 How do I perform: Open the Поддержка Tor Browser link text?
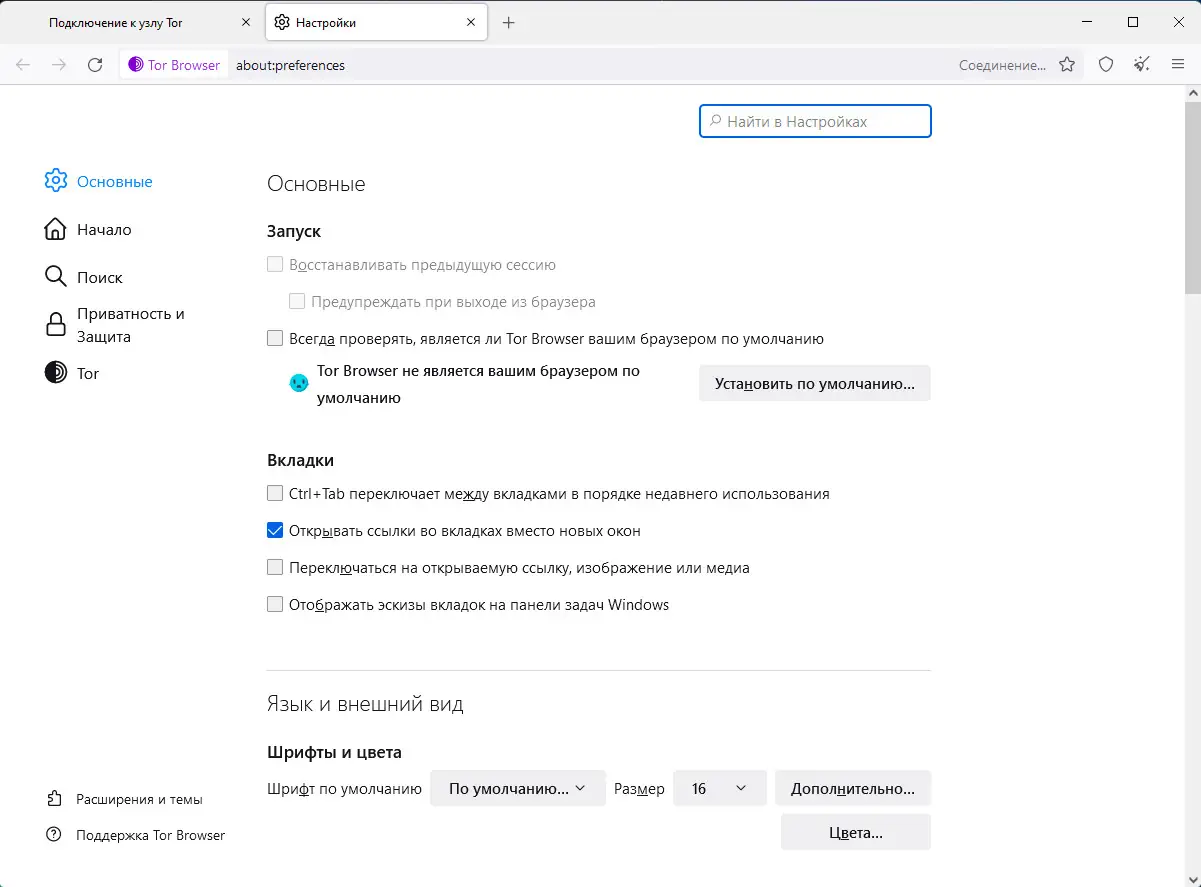coord(151,835)
